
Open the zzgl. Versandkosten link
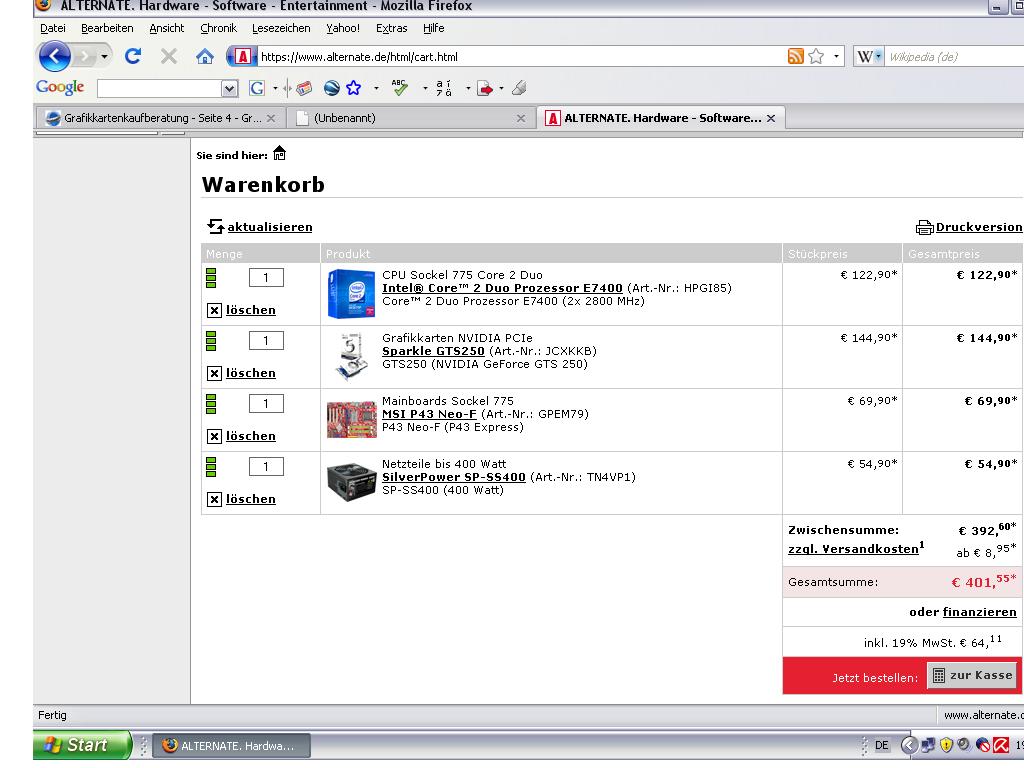click(854, 549)
